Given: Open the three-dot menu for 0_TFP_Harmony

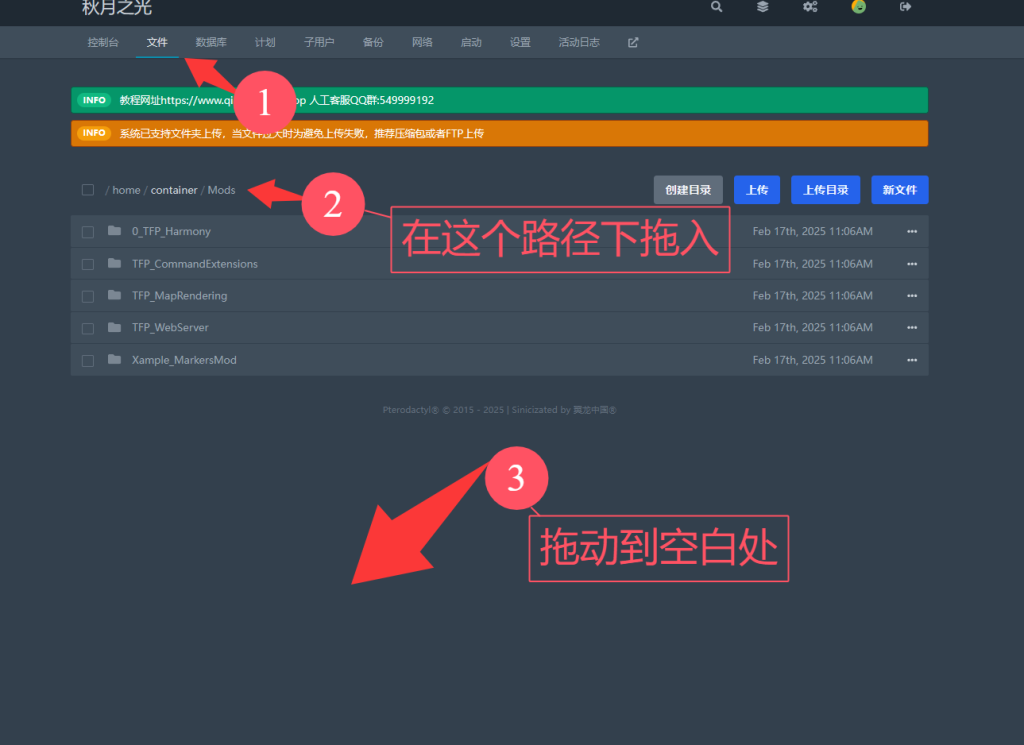Looking at the screenshot, I should point(911,232).
